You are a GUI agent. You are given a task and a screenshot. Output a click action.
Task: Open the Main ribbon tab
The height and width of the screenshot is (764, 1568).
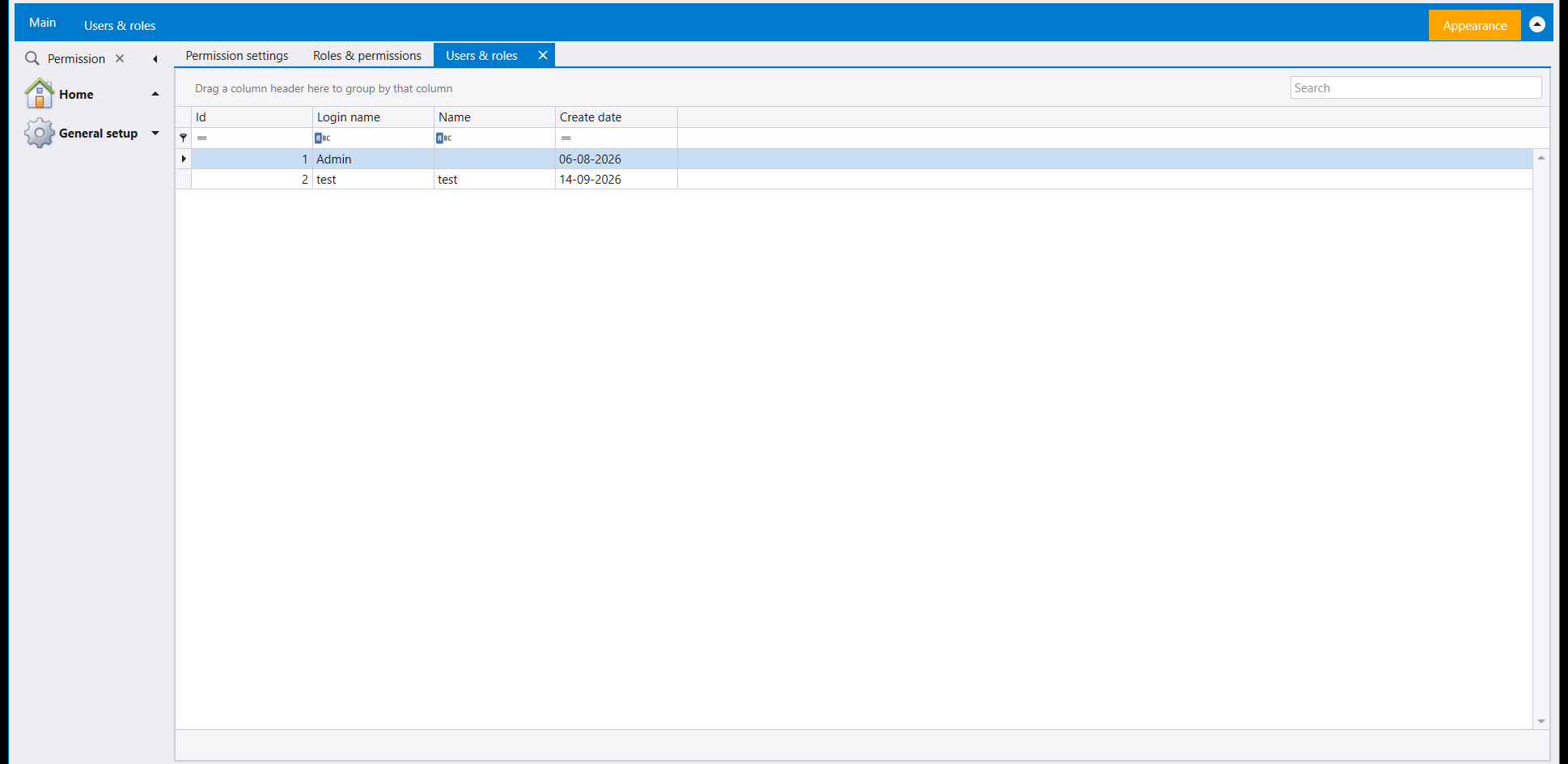coord(42,23)
